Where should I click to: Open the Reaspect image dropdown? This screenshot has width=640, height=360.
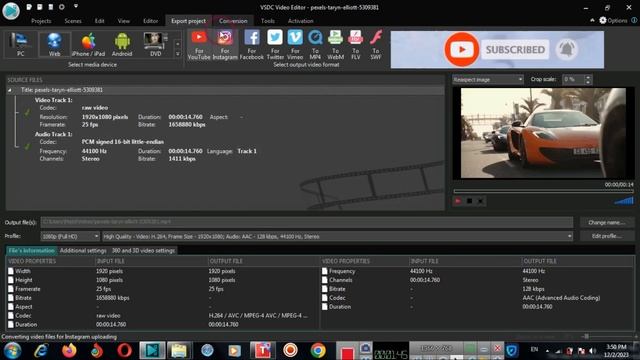coord(487,80)
